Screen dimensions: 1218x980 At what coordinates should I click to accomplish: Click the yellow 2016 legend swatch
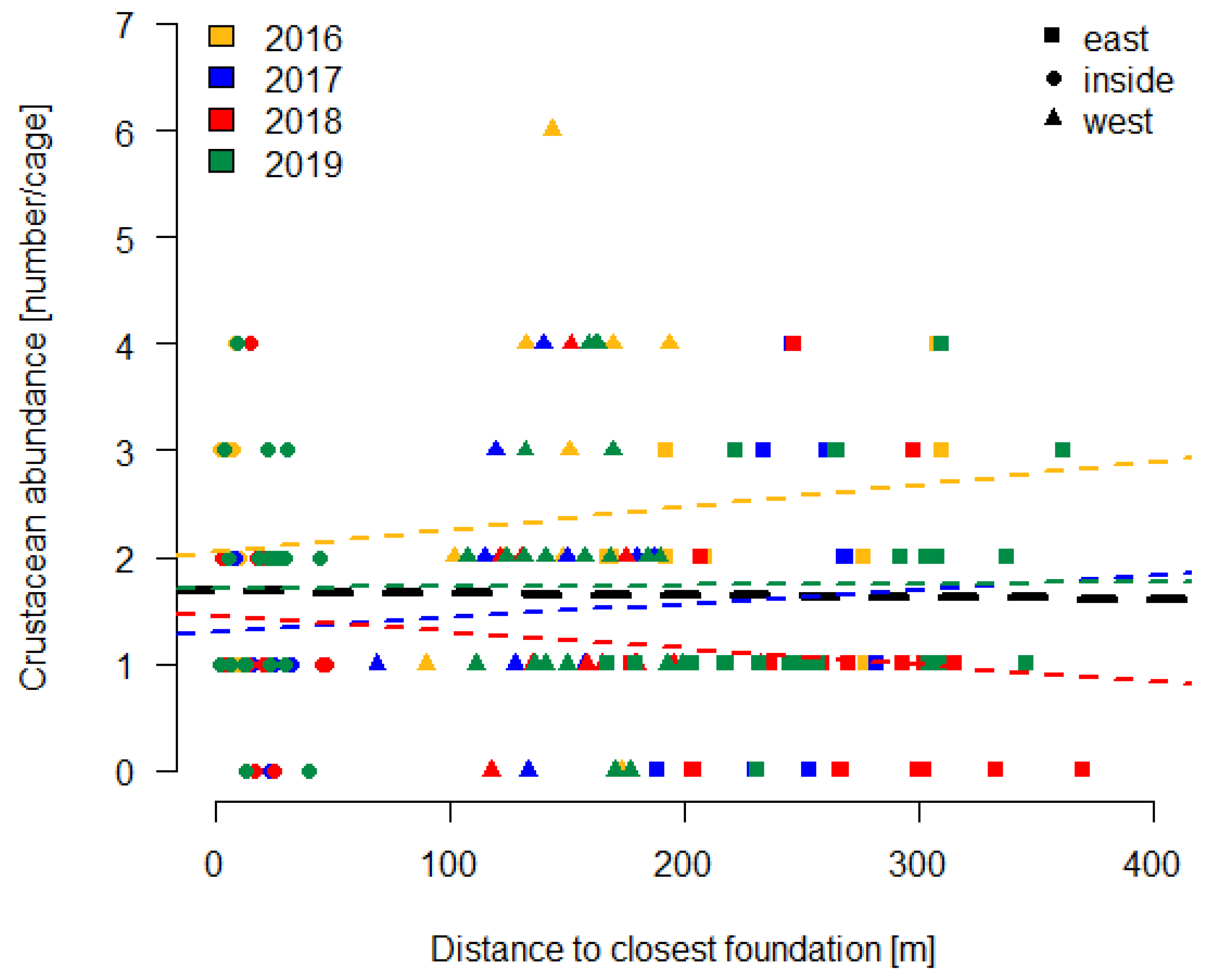221,36
